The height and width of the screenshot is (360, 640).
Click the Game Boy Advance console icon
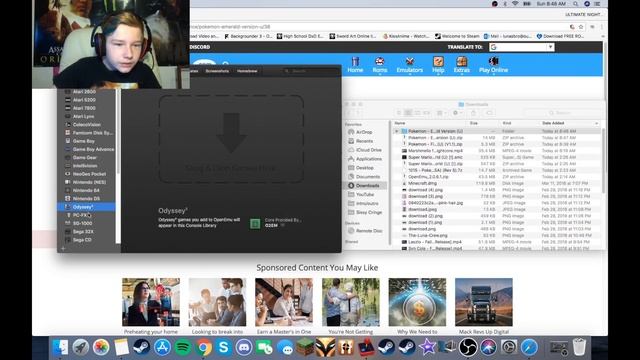click(68, 149)
